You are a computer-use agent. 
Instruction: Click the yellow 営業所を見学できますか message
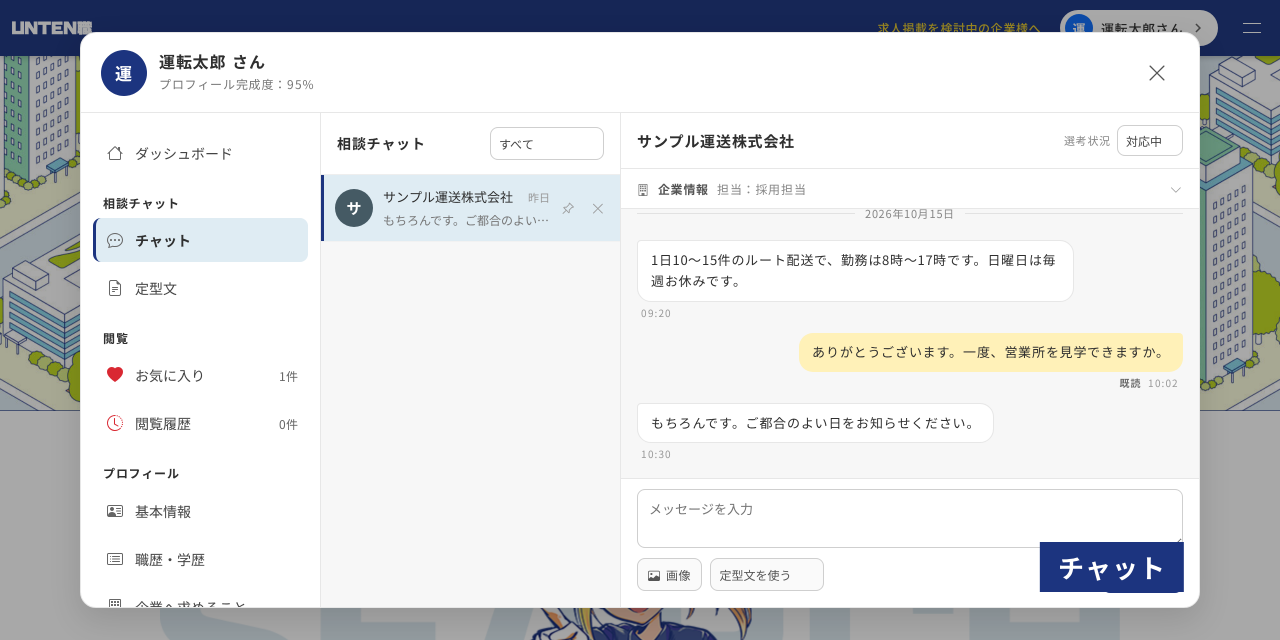tap(991, 352)
